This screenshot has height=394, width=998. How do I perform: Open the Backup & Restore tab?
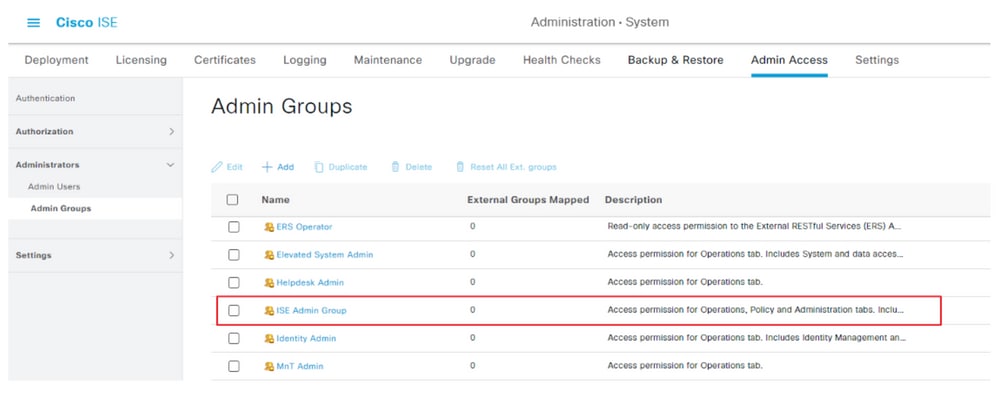point(675,60)
